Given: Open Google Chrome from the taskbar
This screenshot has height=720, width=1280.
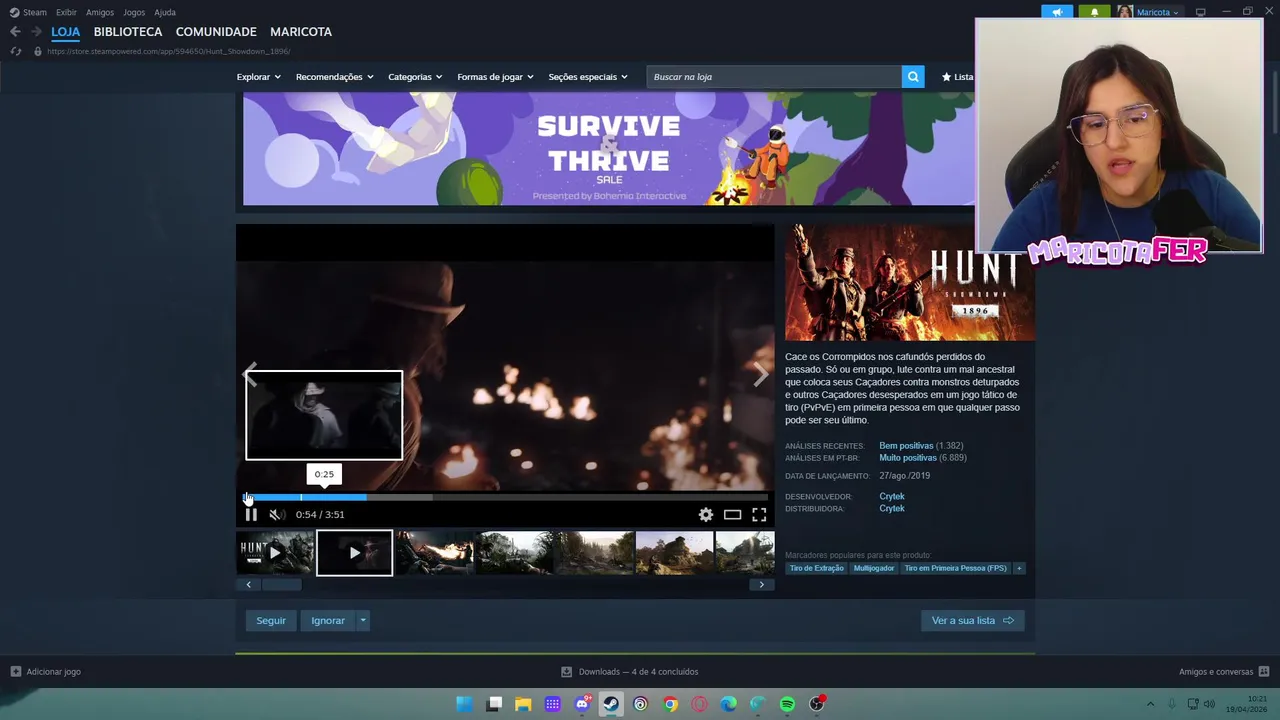Looking at the screenshot, I should [670, 704].
